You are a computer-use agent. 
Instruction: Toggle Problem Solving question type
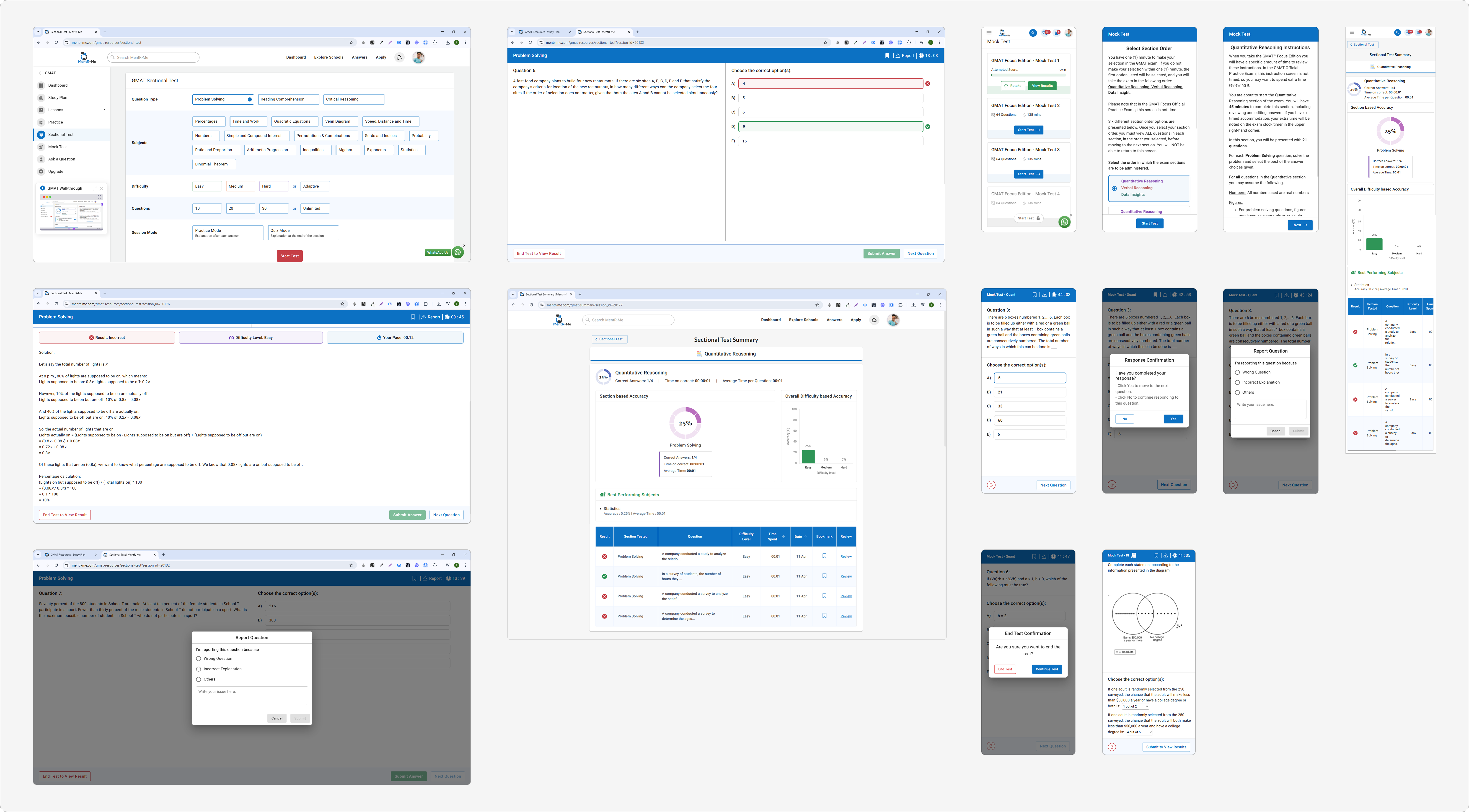tap(223, 99)
